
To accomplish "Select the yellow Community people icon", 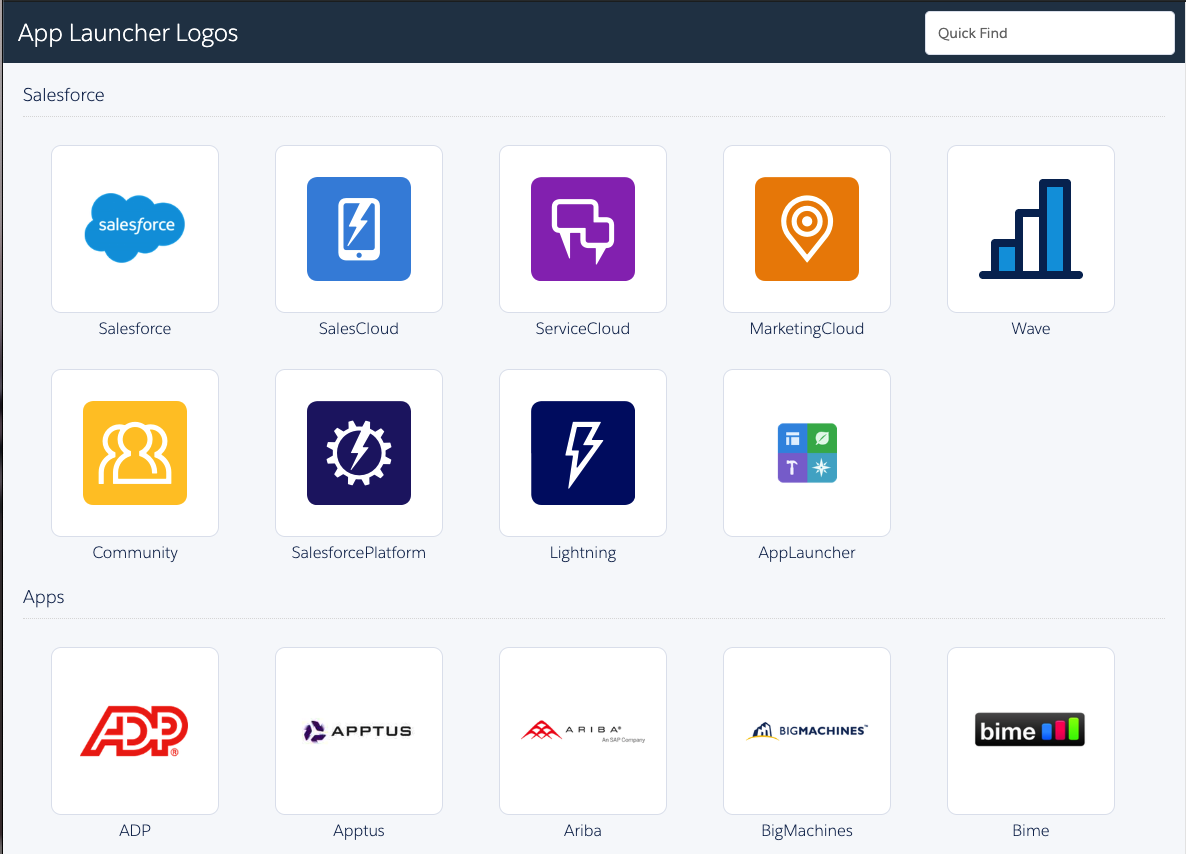I will click(x=135, y=452).
